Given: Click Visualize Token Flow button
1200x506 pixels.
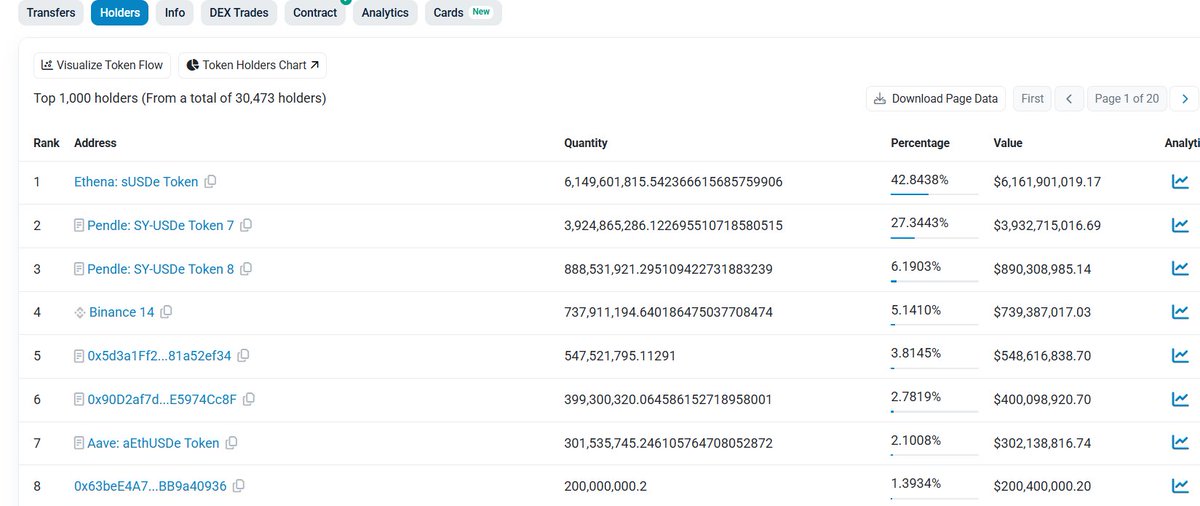Looking at the screenshot, I should pyautogui.click(x=102, y=65).
